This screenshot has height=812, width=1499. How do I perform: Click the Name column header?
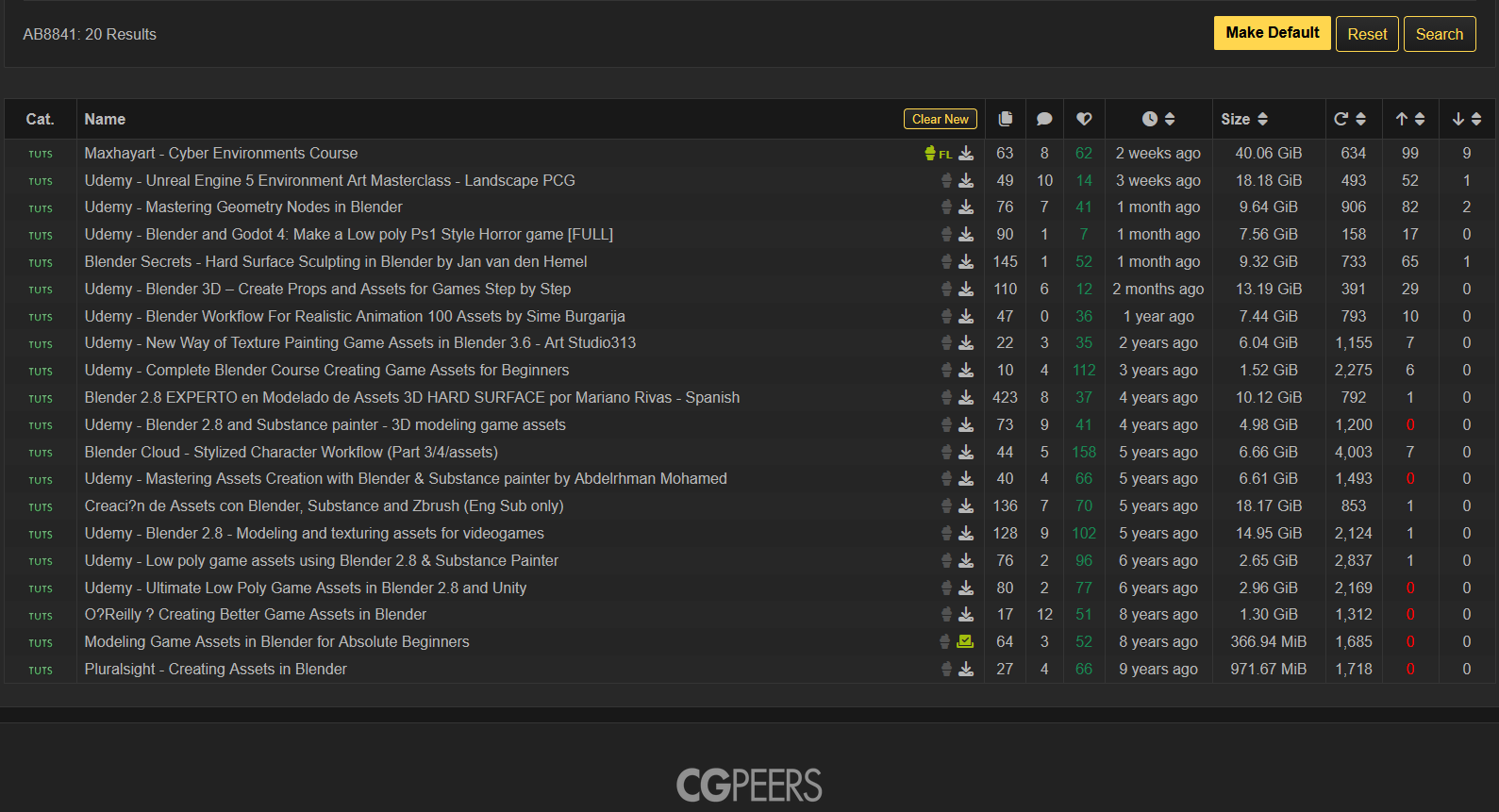pos(105,119)
